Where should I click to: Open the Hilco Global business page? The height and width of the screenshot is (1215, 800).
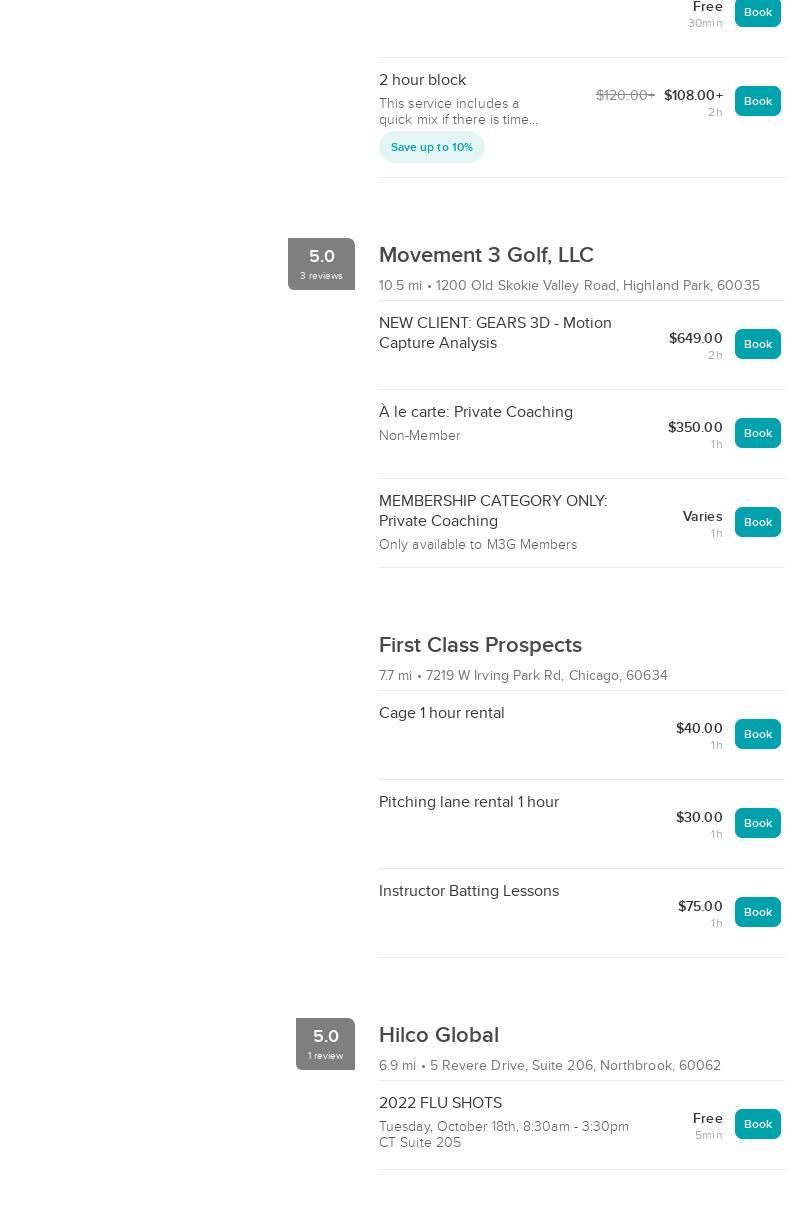click(438, 1035)
